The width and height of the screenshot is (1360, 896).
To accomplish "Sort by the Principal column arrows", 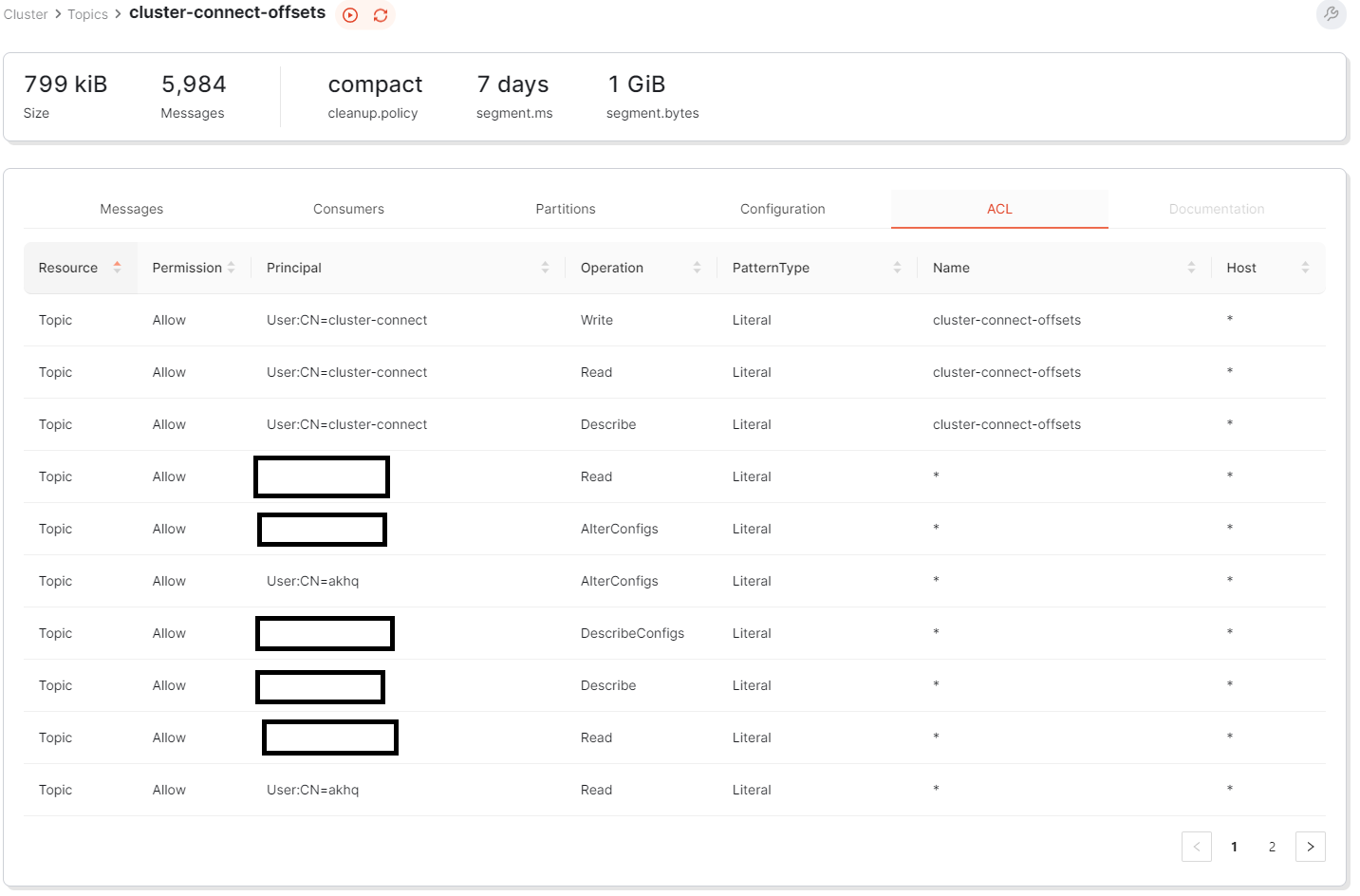I will [545, 268].
